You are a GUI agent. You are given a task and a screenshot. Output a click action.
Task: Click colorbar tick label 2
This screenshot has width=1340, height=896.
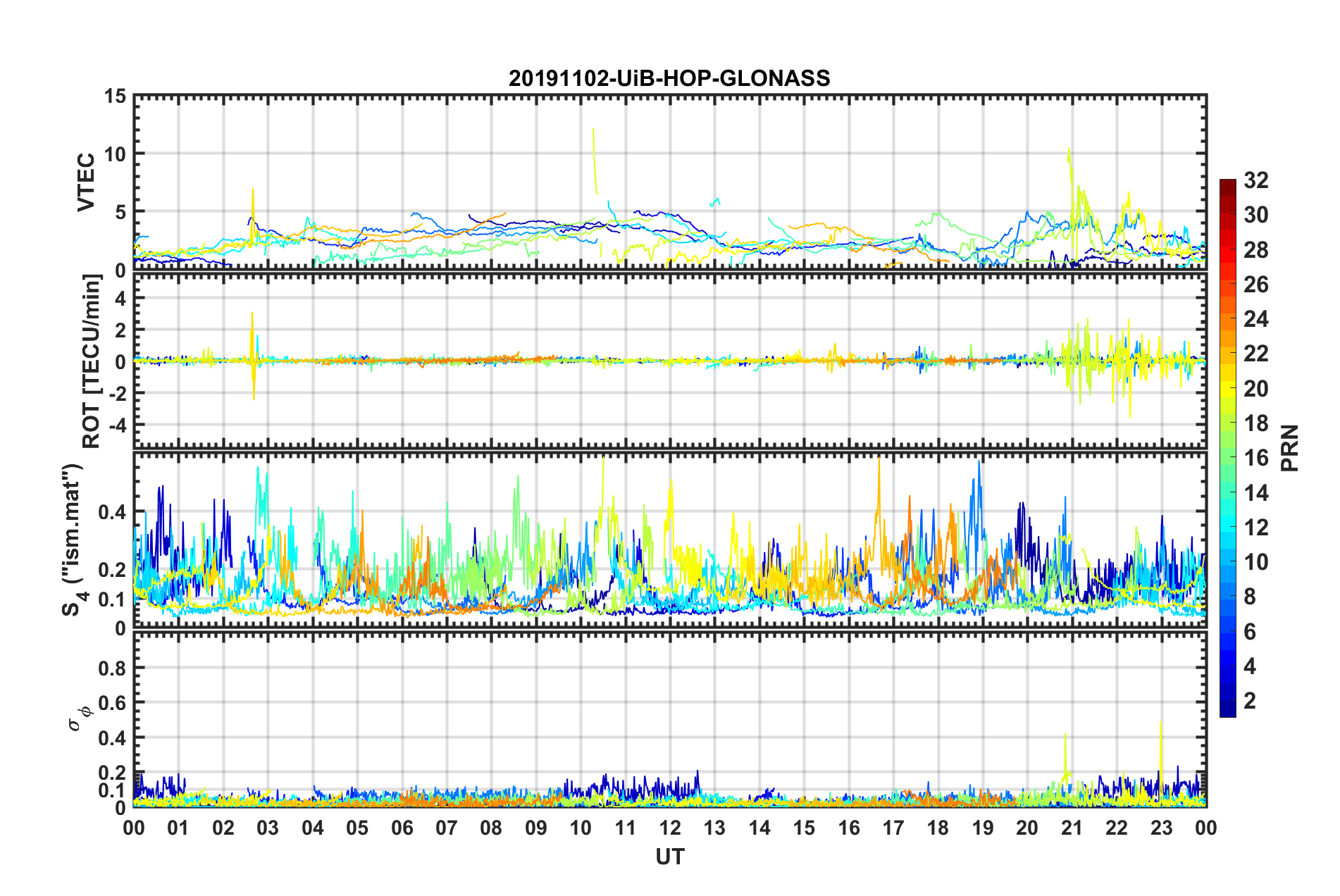click(x=1250, y=701)
